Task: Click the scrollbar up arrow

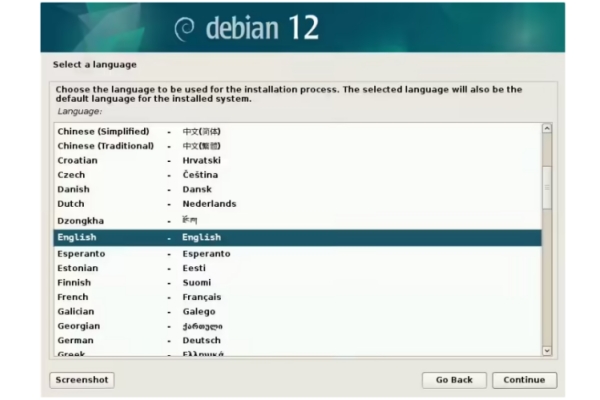Action: click(547, 129)
